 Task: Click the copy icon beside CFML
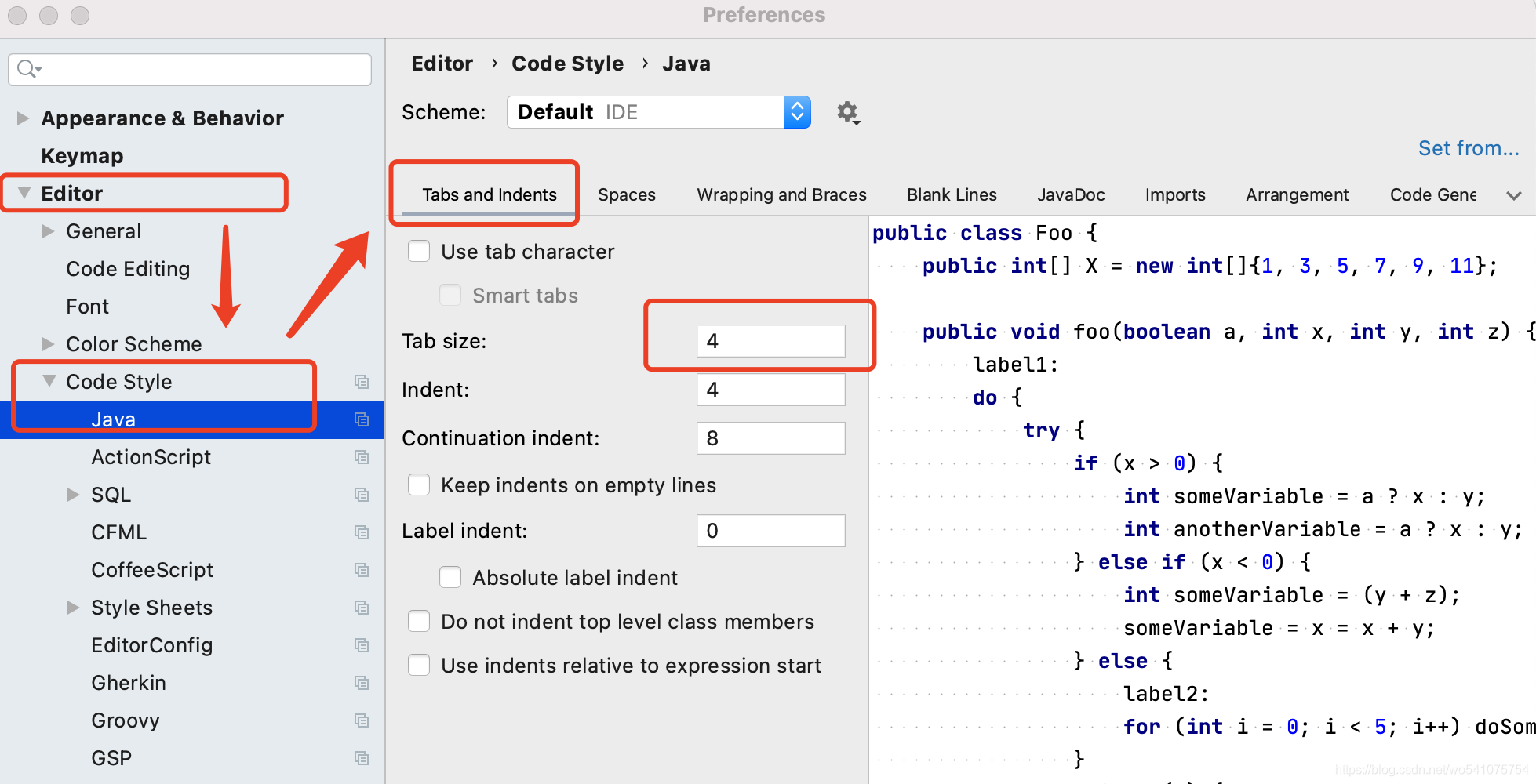coord(362,532)
